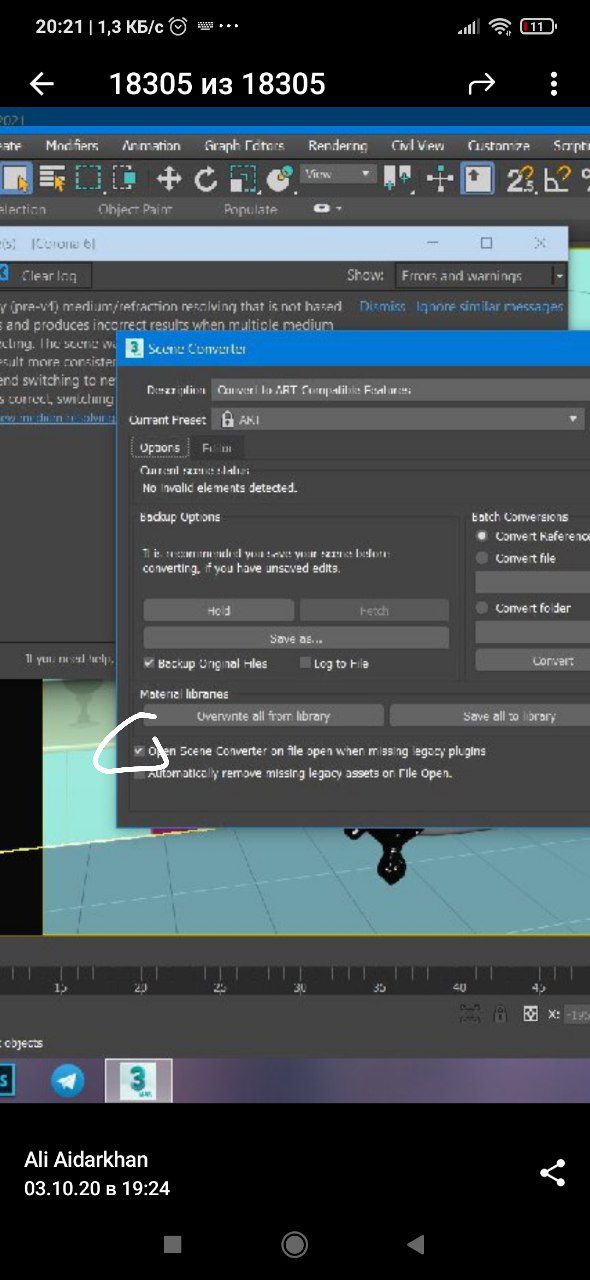590x1280 pixels.
Task: Open the Current Preset ART dropdown
Action: pyautogui.click(x=398, y=420)
